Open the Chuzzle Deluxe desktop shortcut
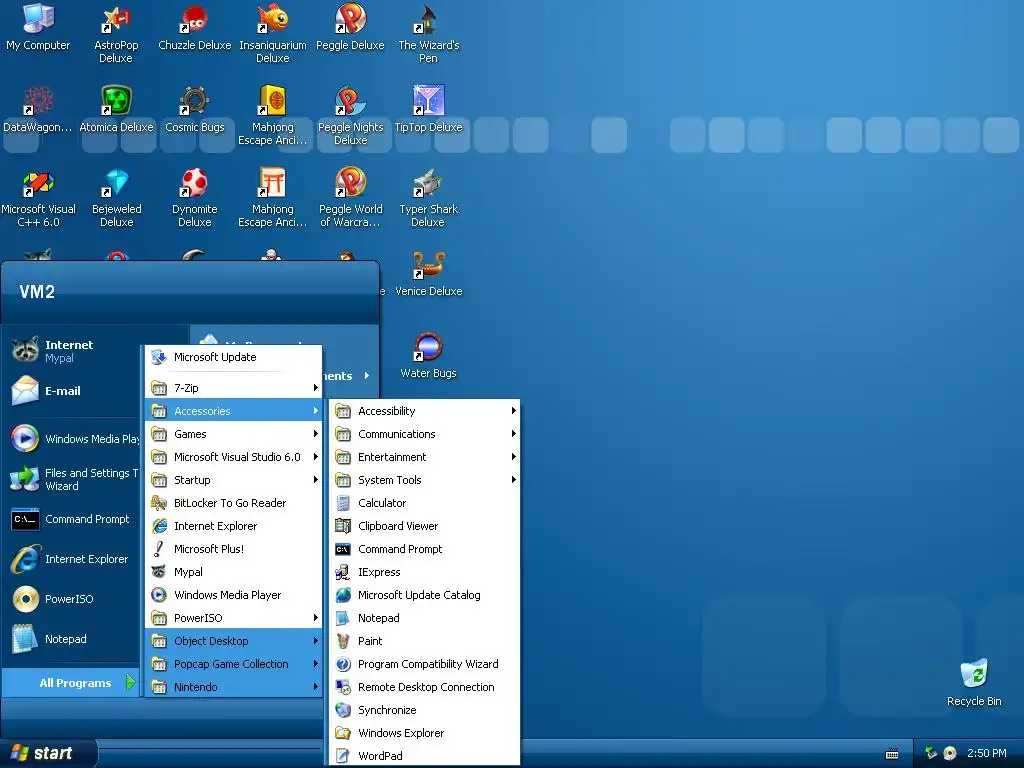 tap(195, 29)
